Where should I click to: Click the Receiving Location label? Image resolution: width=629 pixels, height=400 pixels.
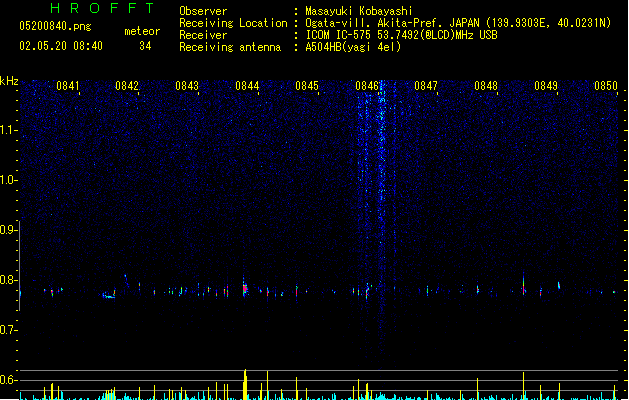(x=233, y=23)
